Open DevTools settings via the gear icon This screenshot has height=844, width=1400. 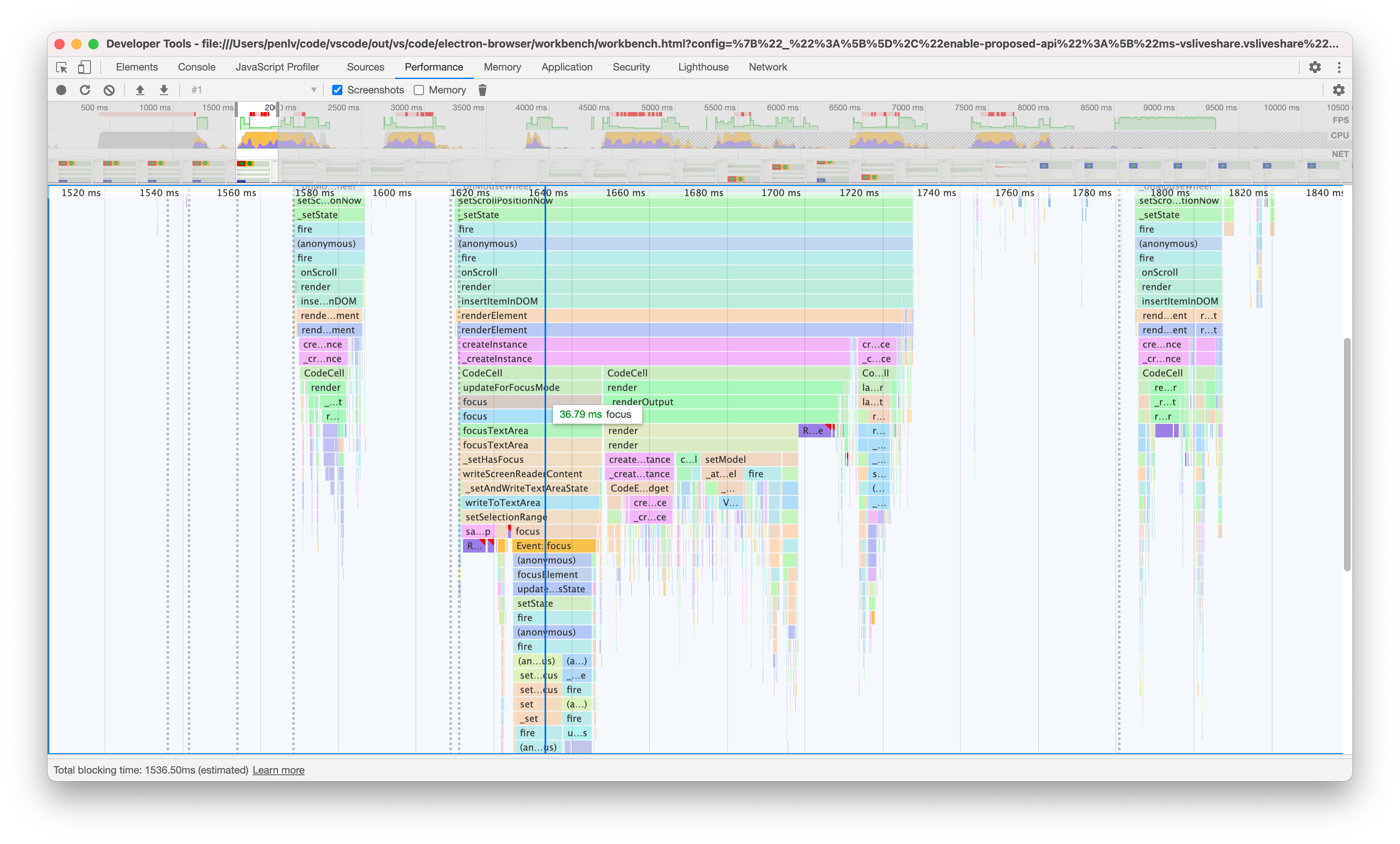(x=1315, y=67)
